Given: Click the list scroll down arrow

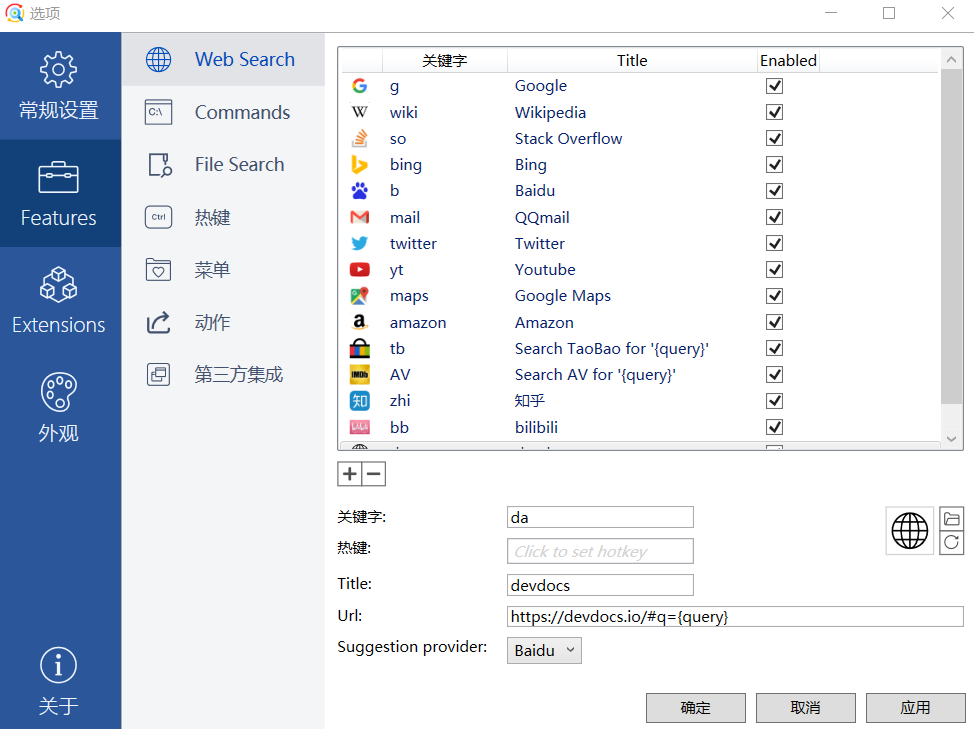Looking at the screenshot, I should pyautogui.click(x=951, y=438).
